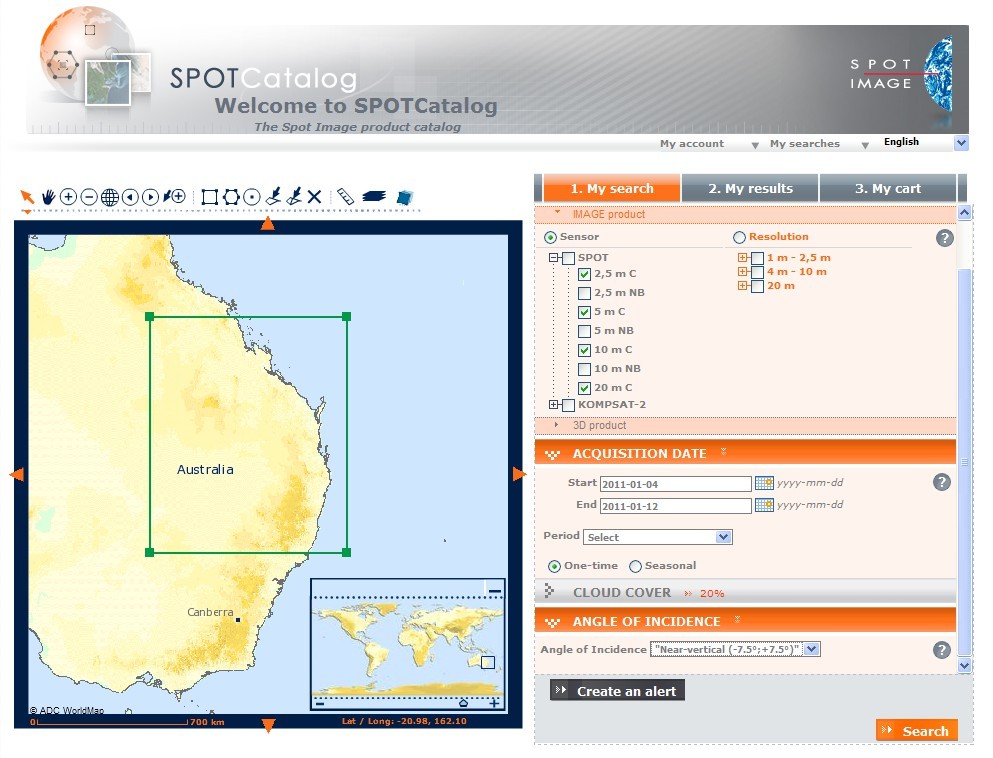
Task: Select the hand pan tool
Action: pyautogui.click(x=48, y=197)
